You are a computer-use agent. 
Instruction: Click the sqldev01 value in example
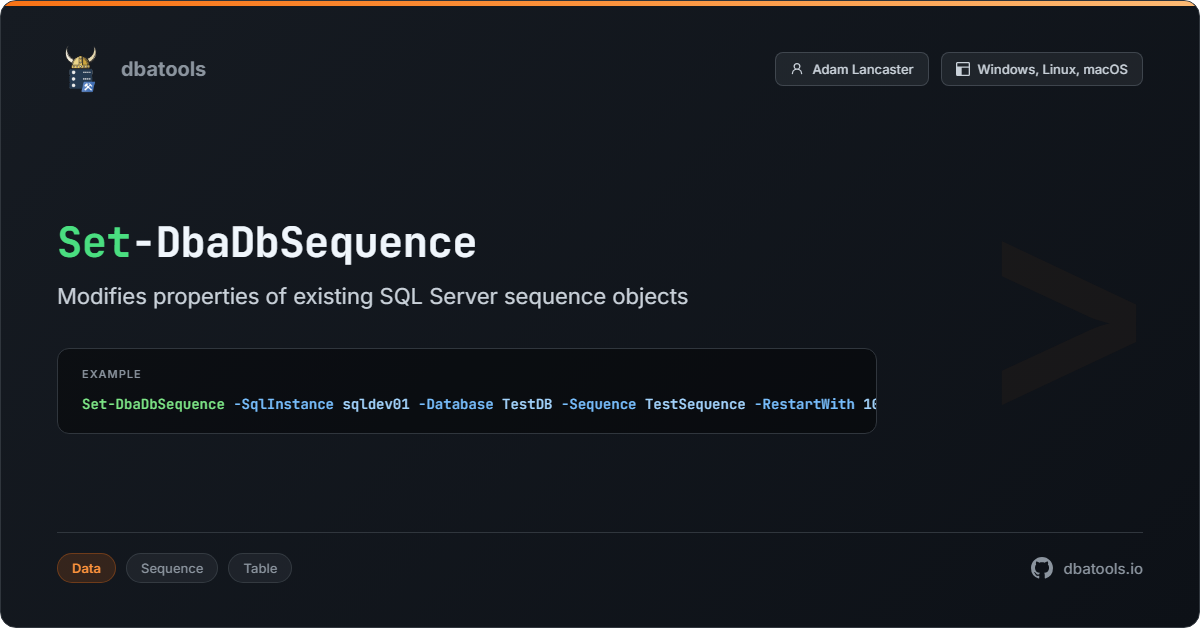pyautogui.click(x=376, y=404)
